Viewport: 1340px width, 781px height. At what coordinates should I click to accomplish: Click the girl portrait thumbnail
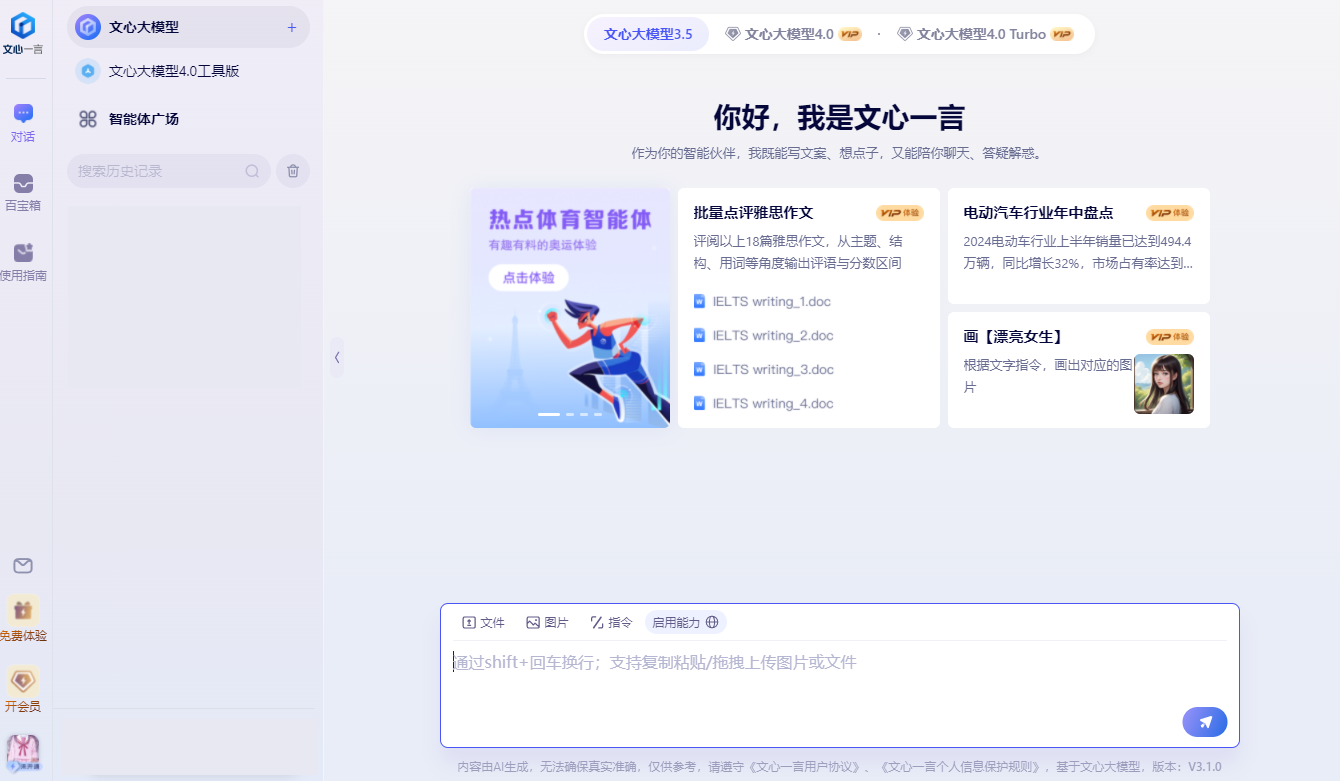1164,384
